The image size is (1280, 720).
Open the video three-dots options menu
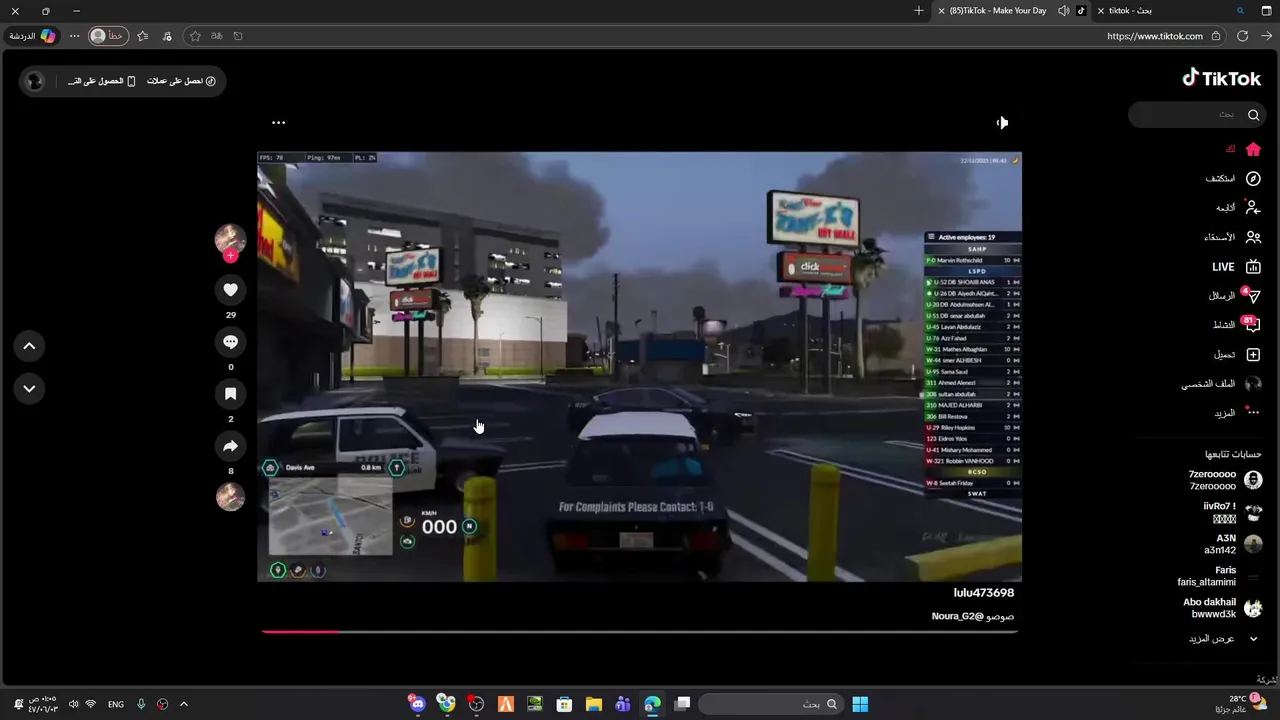[278, 123]
